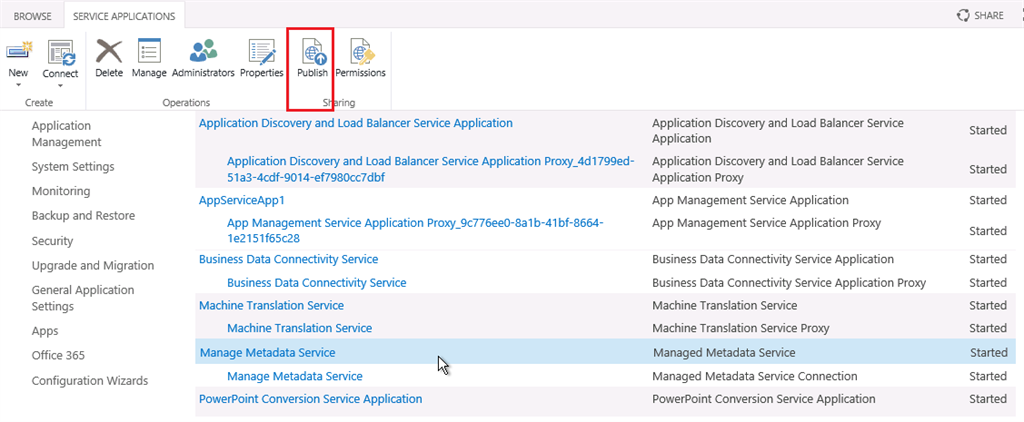1024x422 pixels.
Task: Click Started status for AppServiceApp1 row
Action: point(988,200)
